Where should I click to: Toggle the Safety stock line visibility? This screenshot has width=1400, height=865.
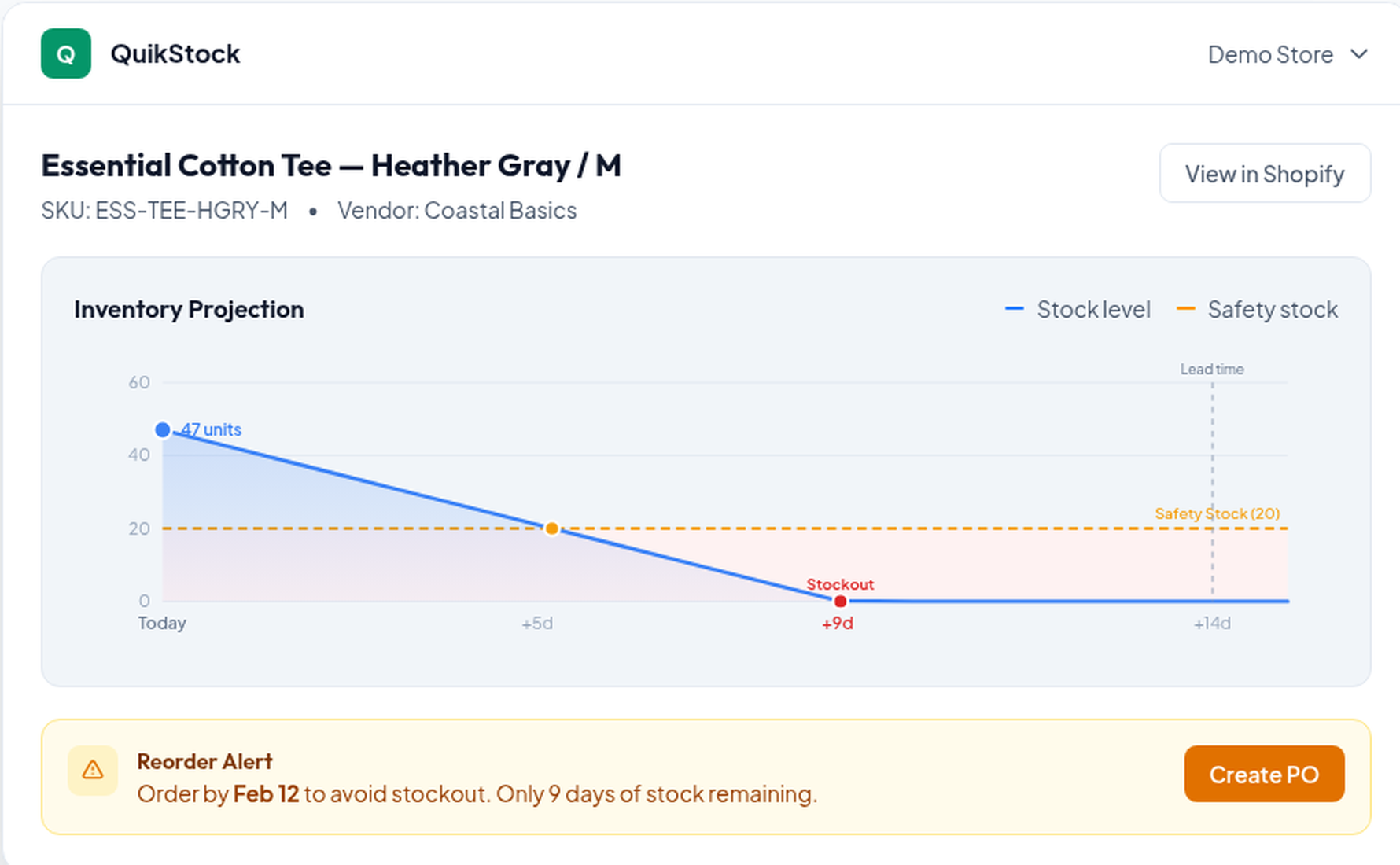1258,309
